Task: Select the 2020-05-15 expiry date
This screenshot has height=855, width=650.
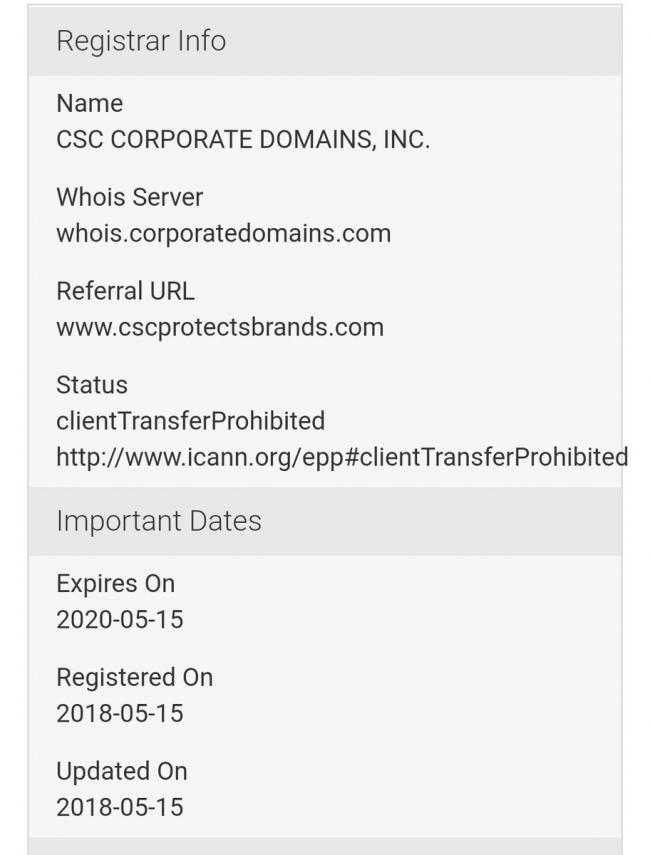Action: (x=120, y=620)
